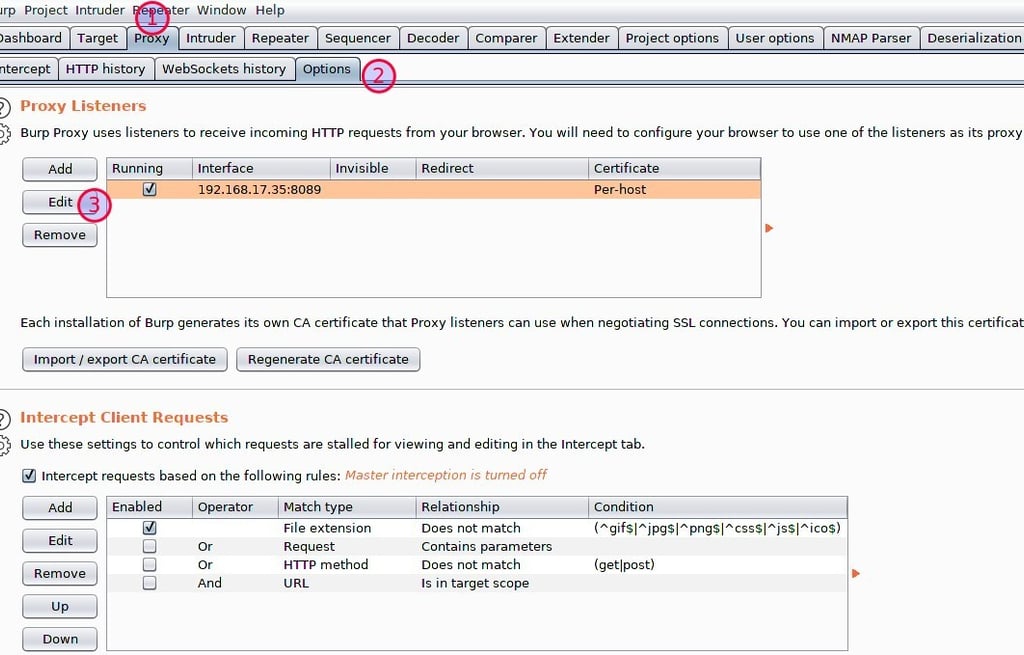Open help for Proxy Listeners section

click(3, 107)
